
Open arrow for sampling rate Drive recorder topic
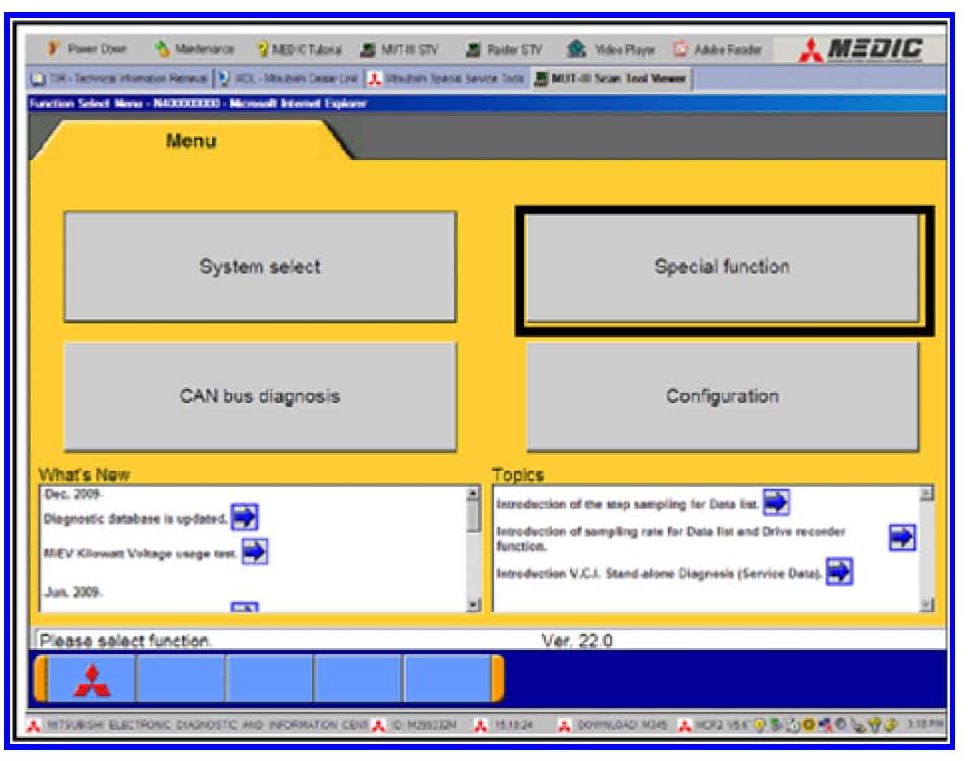pyautogui.click(x=902, y=537)
